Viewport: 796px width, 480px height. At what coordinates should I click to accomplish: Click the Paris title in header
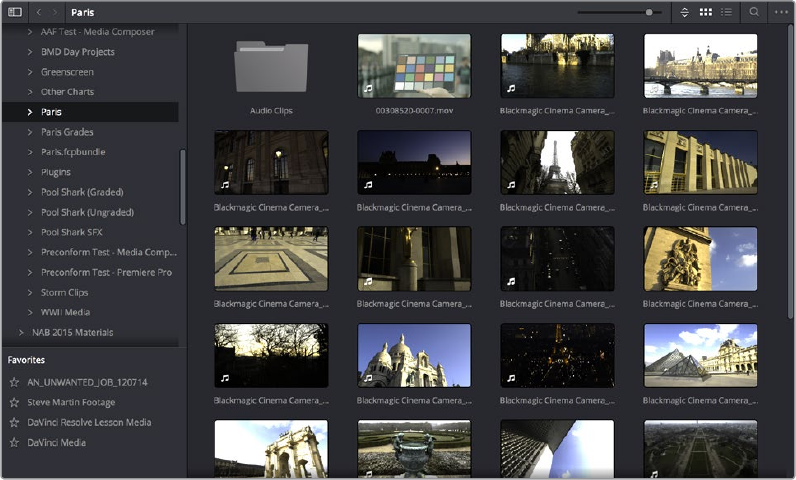82,12
